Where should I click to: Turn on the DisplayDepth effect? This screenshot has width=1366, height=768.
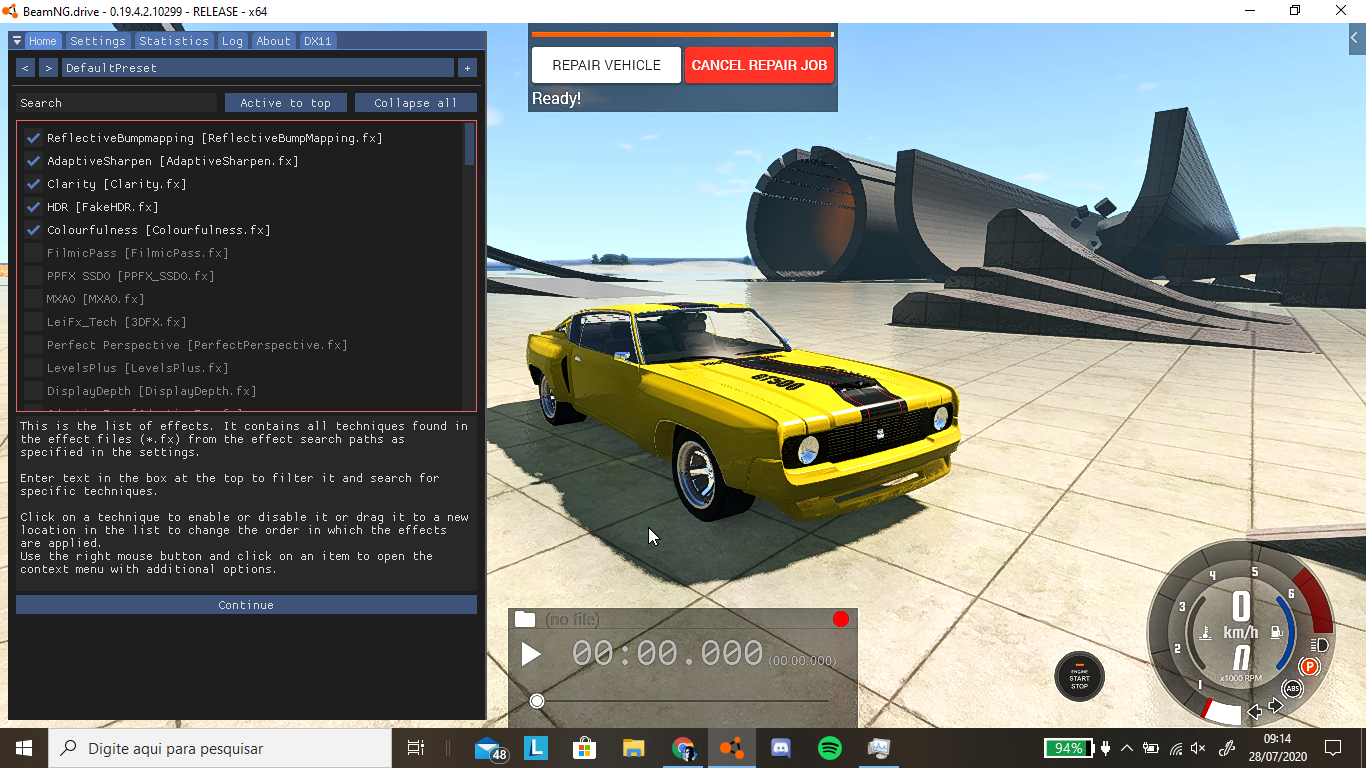(x=33, y=391)
